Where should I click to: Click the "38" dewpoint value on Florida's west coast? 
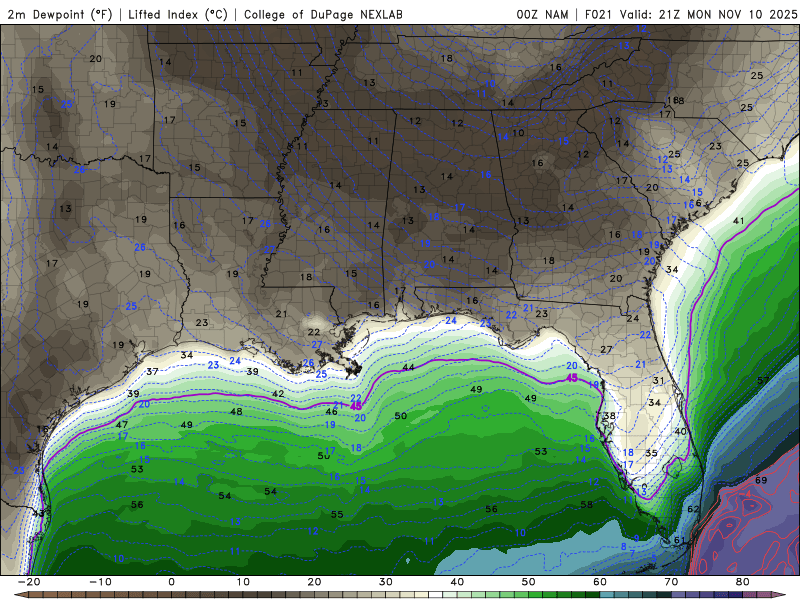coord(609,416)
